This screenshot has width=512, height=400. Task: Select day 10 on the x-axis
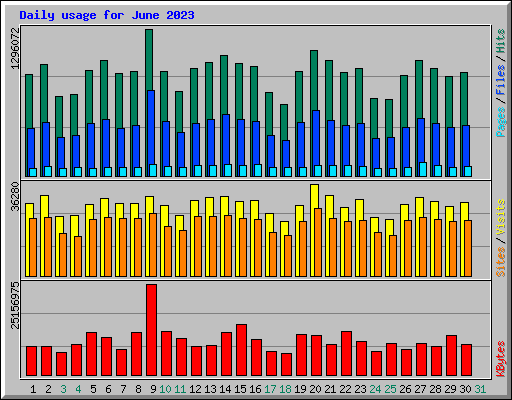165,389
